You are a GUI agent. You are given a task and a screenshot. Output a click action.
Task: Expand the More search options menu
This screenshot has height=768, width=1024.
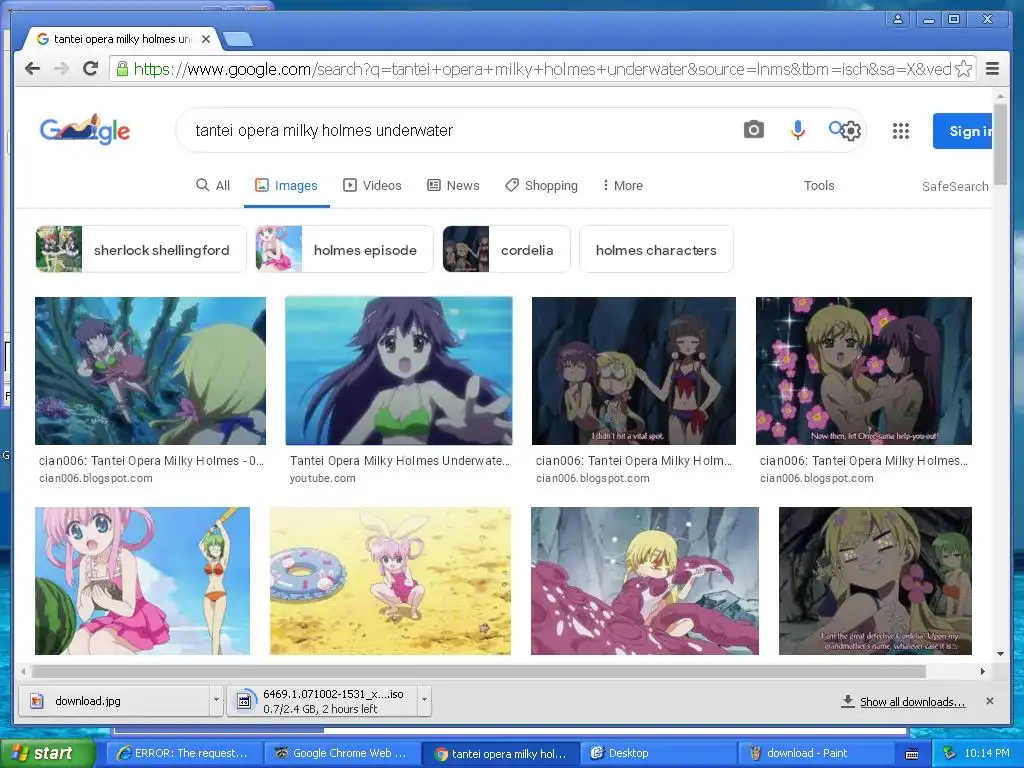coord(622,185)
